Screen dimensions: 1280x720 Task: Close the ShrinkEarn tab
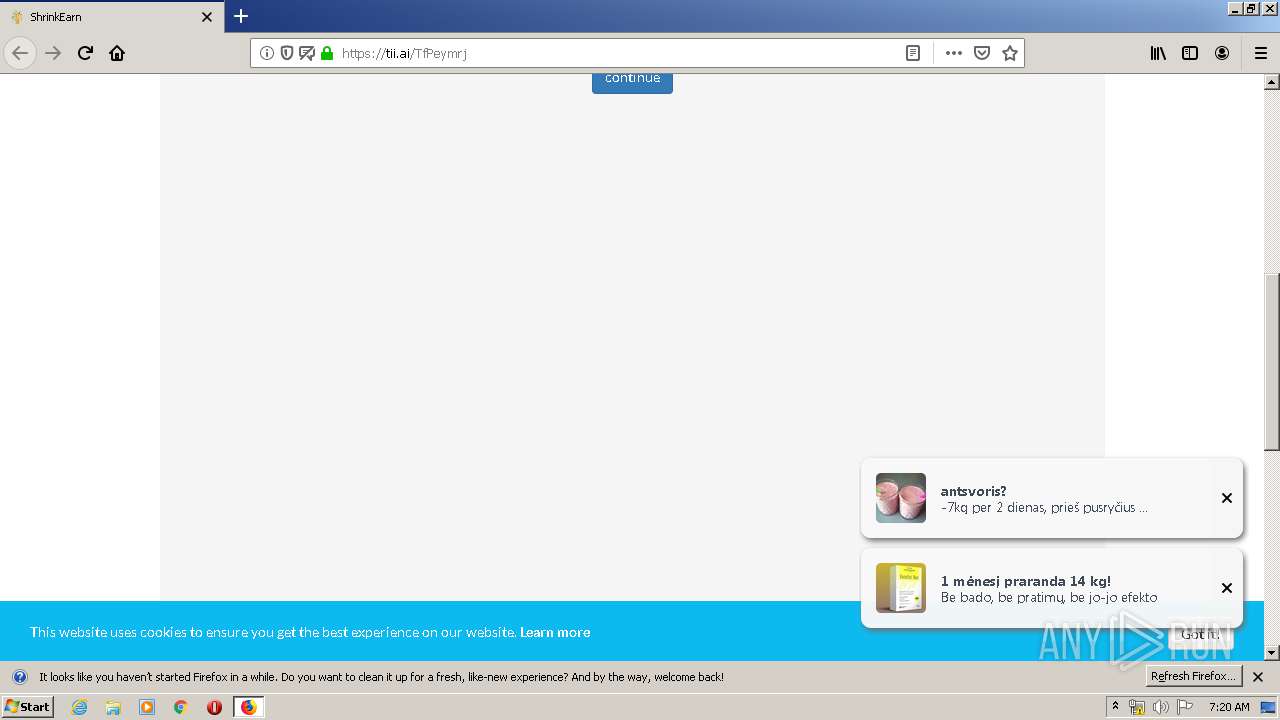(x=207, y=17)
